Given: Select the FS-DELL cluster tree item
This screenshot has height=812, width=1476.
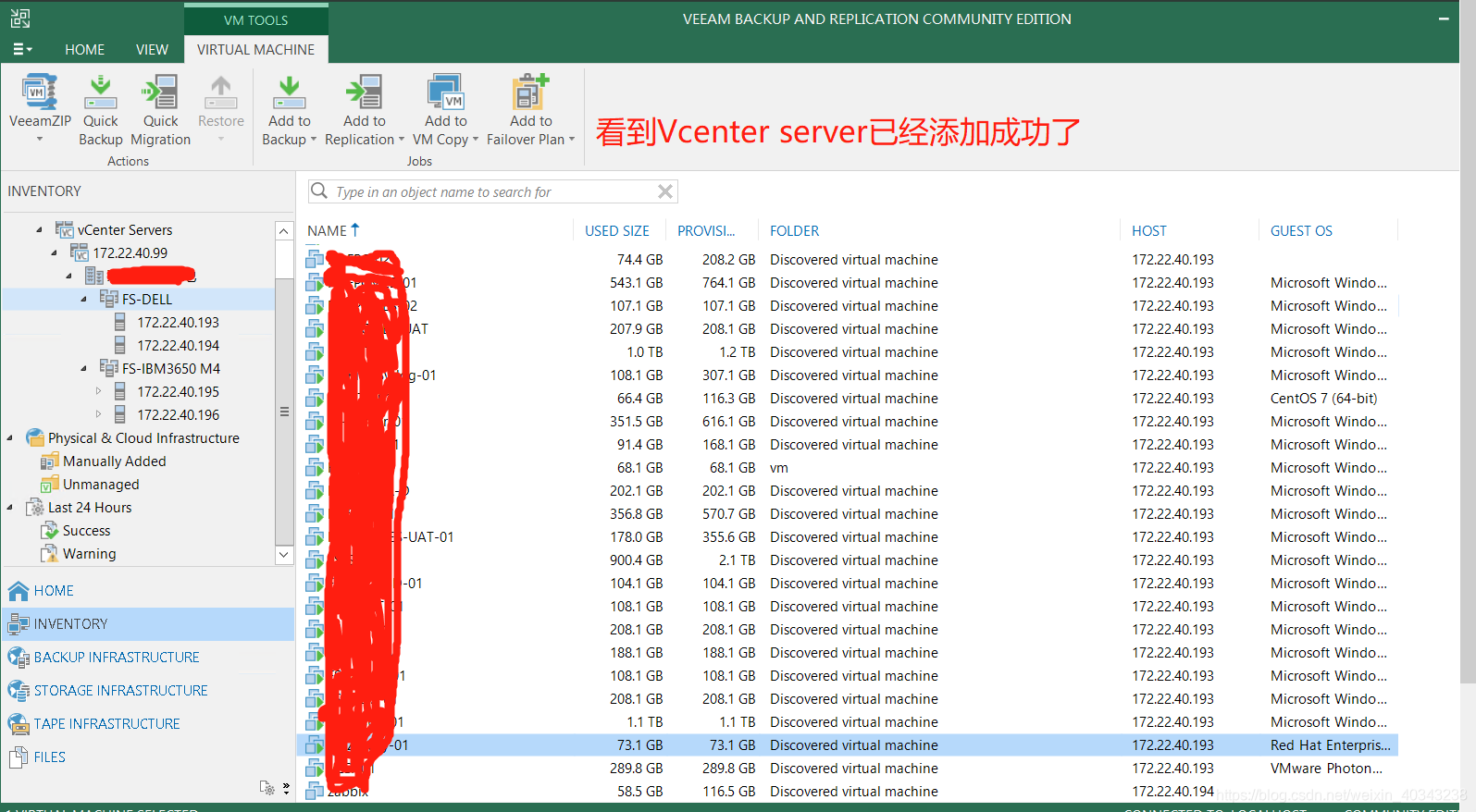Looking at the screenshot, I should coord(147,299).
